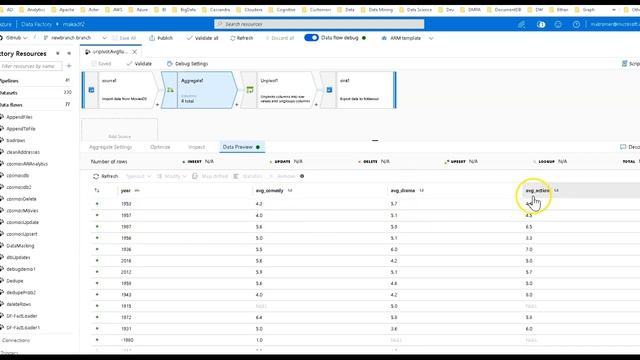
Task: Click the sink1 transformation icon
Action: (x=329, y=90)
